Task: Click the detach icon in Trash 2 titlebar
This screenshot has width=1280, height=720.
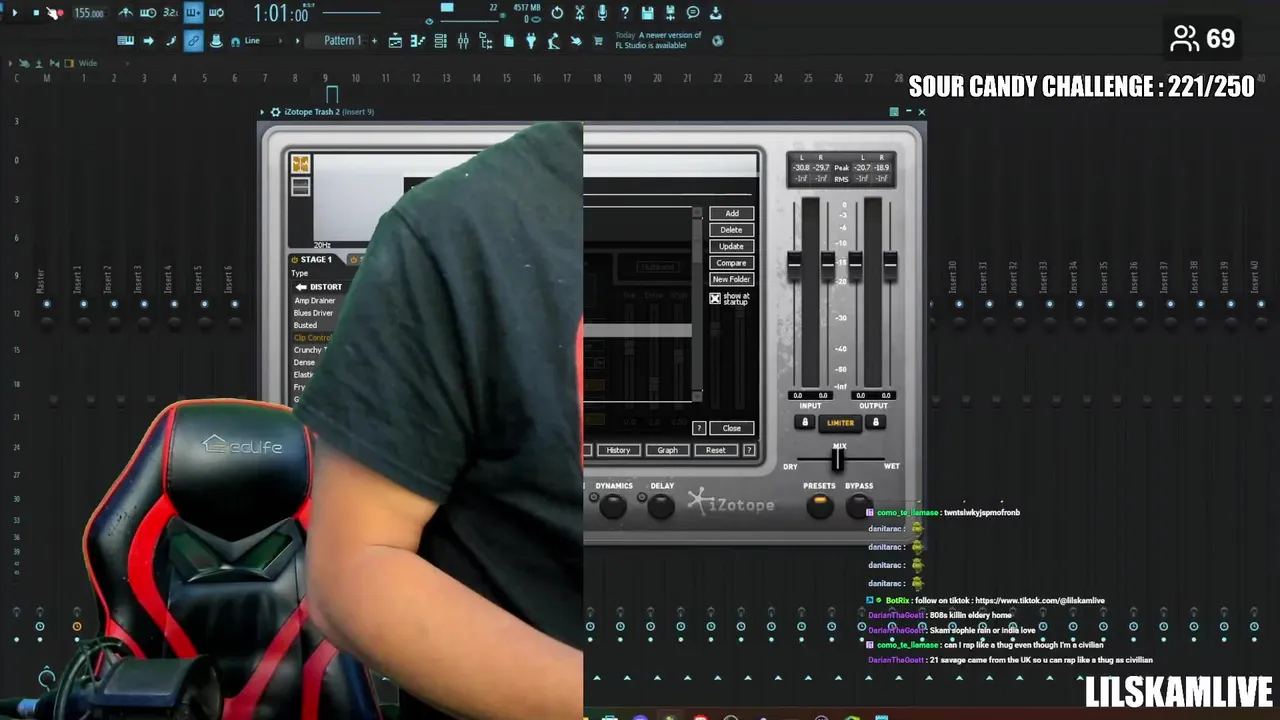Action: coord(894,112)
